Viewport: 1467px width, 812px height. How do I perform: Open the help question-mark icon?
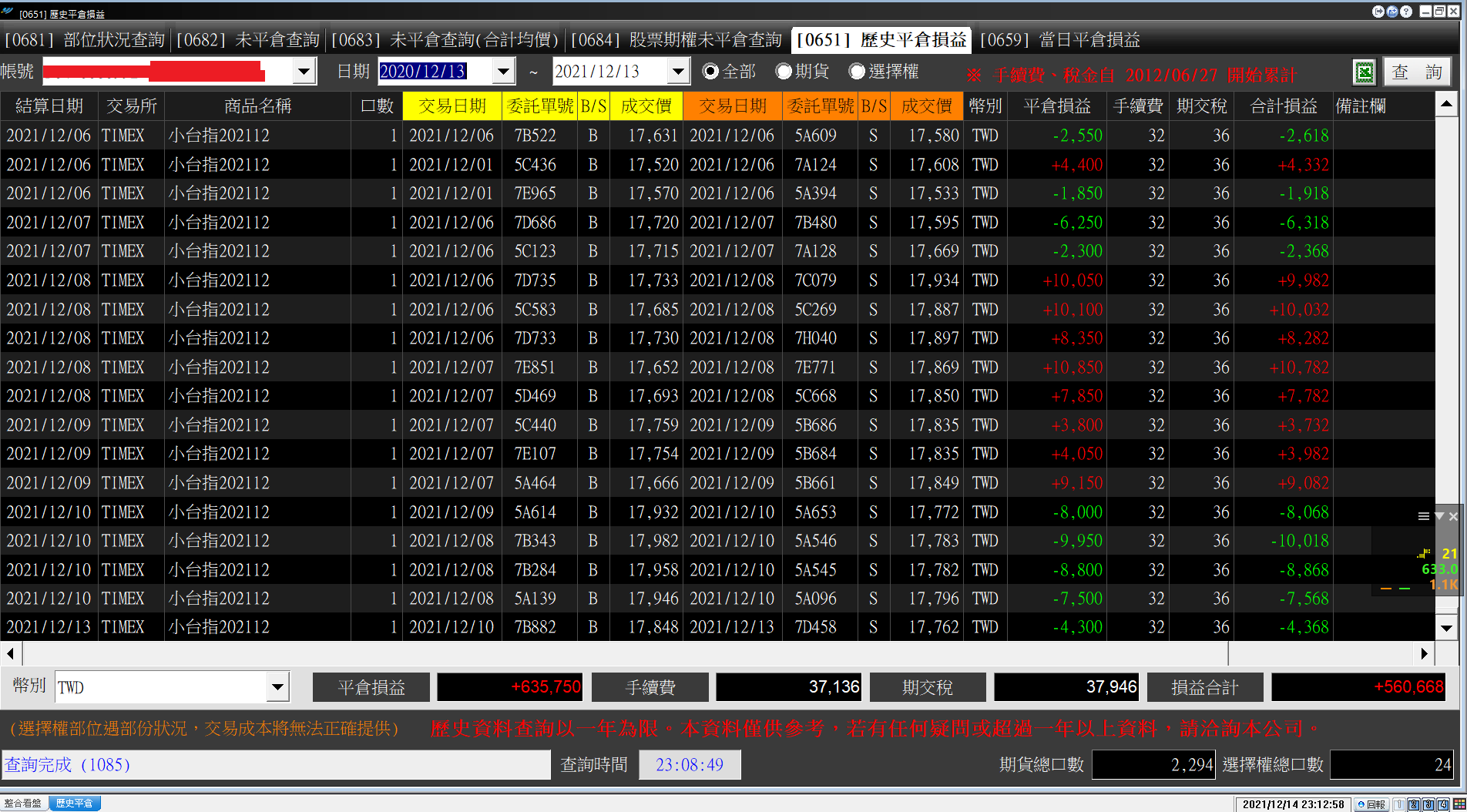coord(1406,12)
